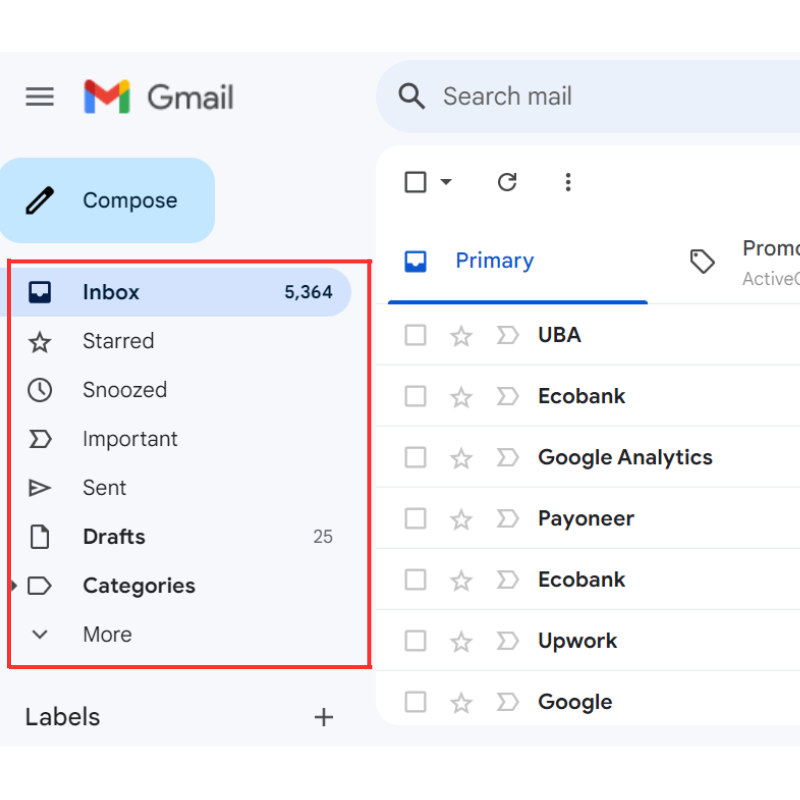800x800 pixels.
Task: Click the search magnifier icon
Action: tap(411, 96)
